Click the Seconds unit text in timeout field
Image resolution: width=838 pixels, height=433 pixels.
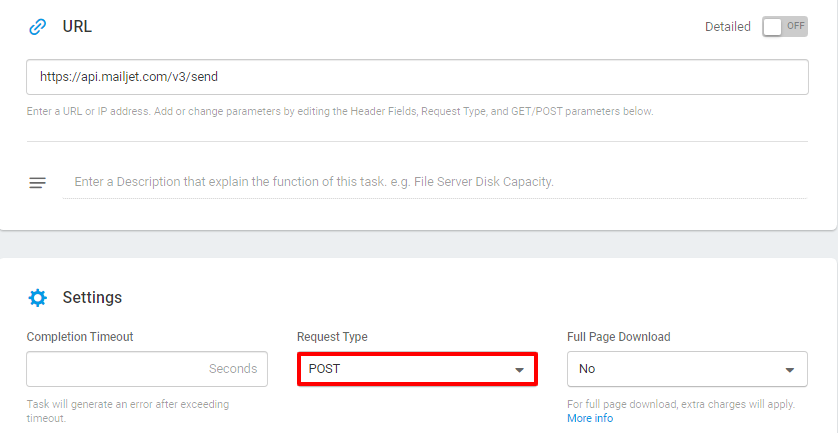233,369
